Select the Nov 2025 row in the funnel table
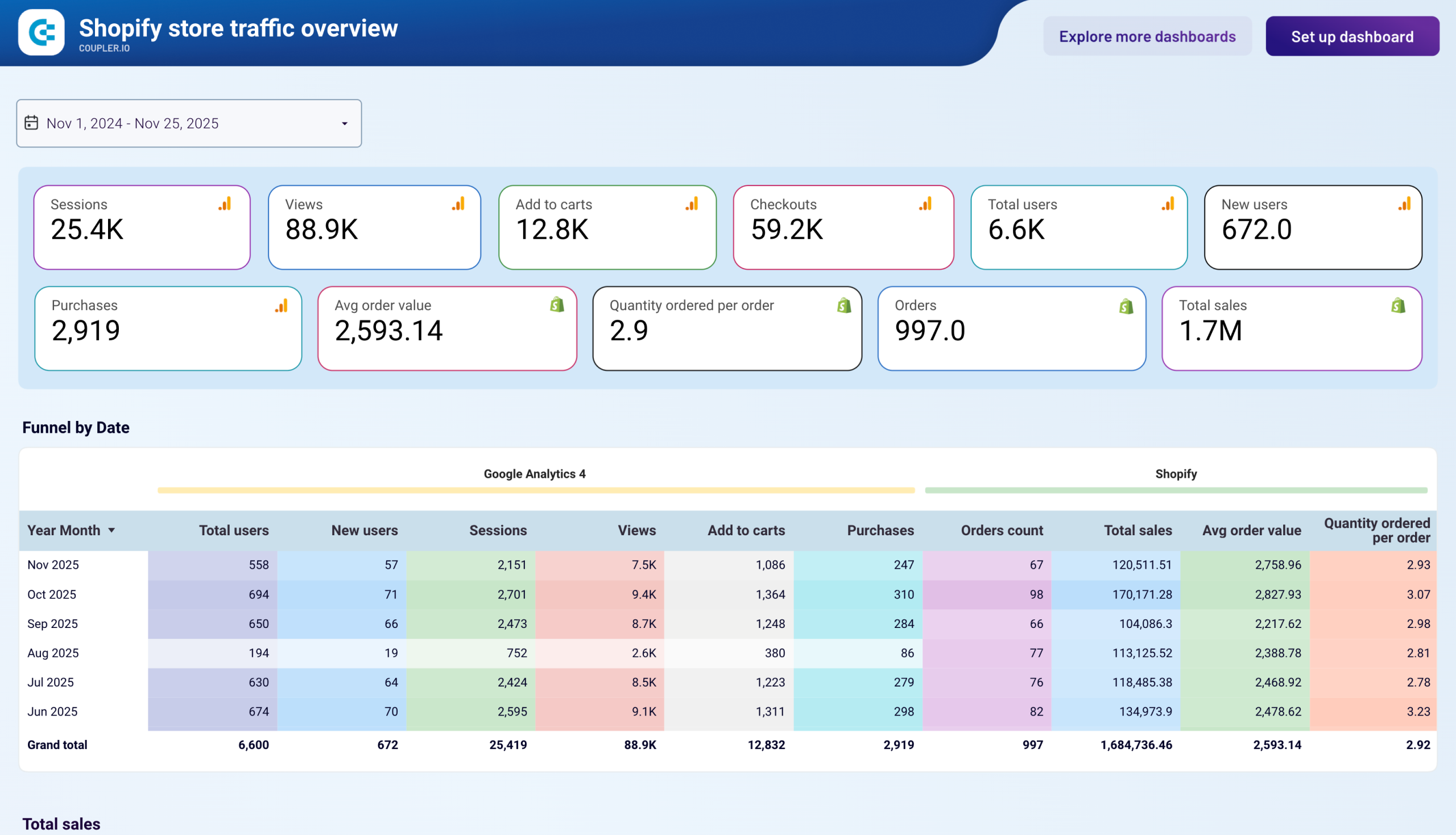Viewport: 1456px width, 835px height. pyautogui.click(x=53, y=565)
